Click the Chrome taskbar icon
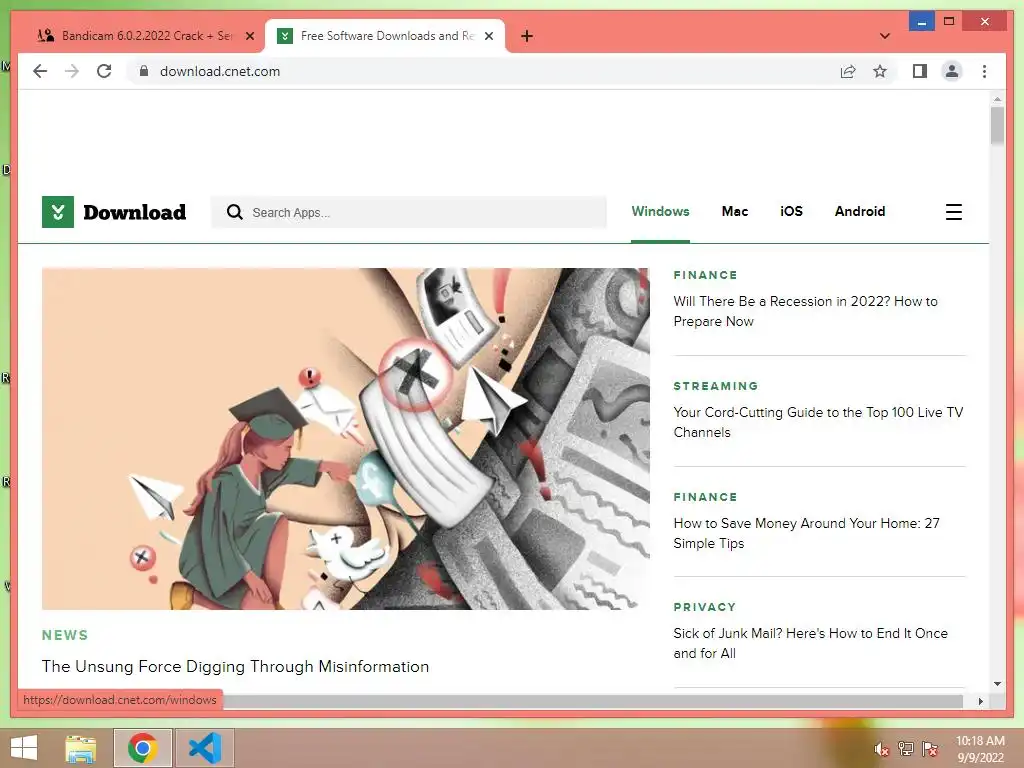Image resolution: width=1024 pixels, height=768 pixels. [142, 748]
